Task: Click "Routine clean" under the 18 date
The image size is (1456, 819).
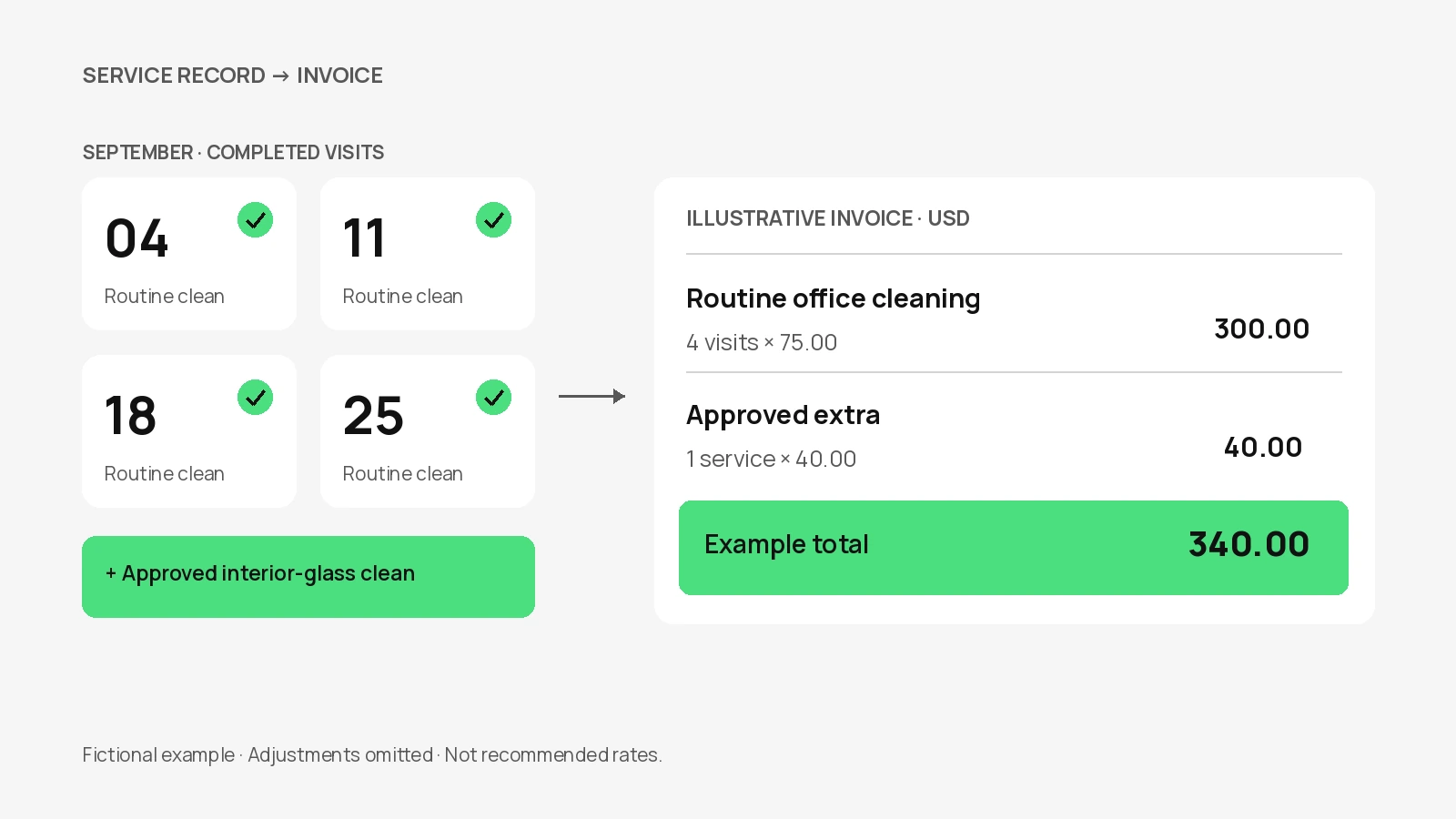Action: point(165,474)
